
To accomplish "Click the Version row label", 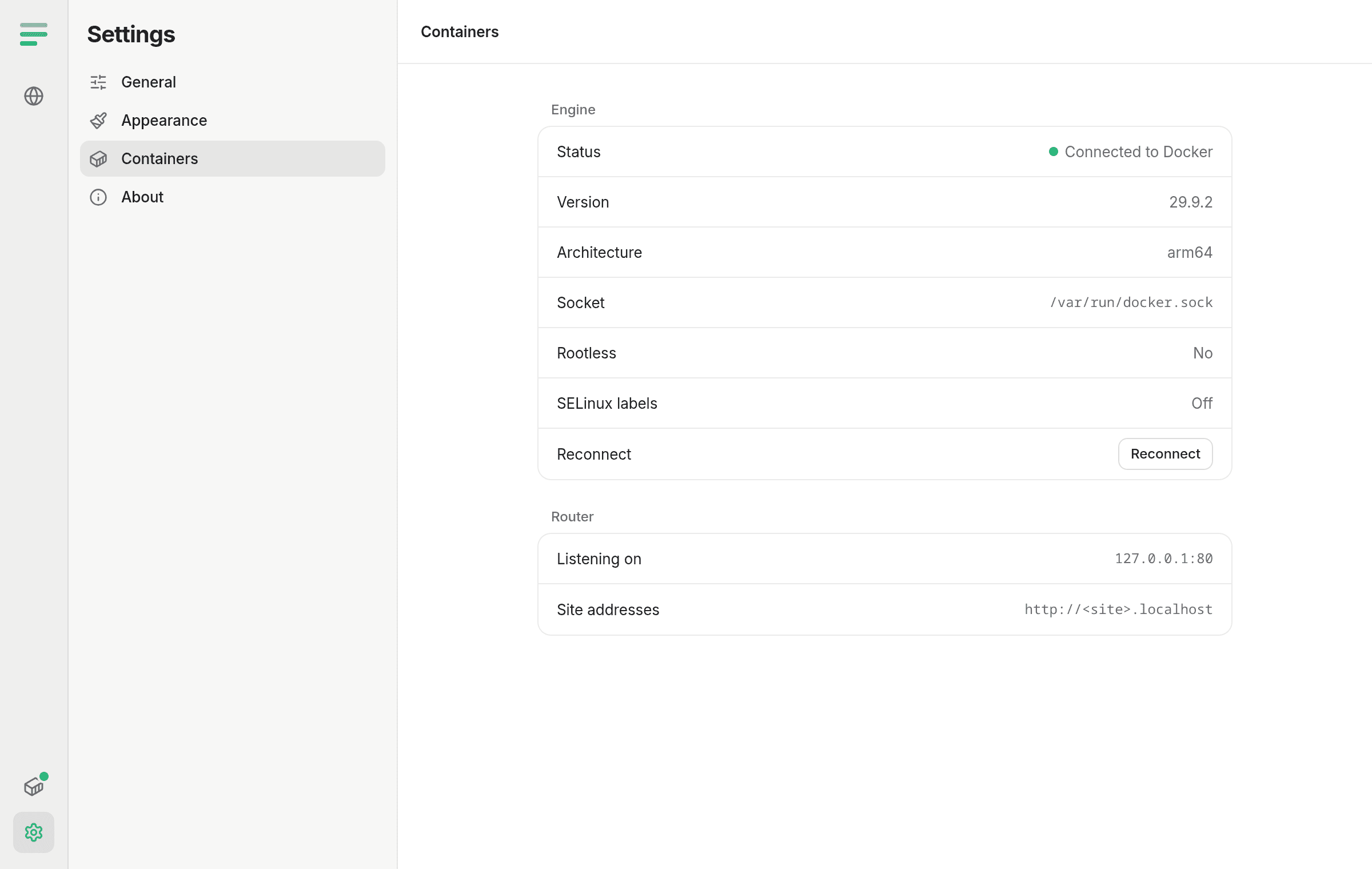I will [583, 202].
